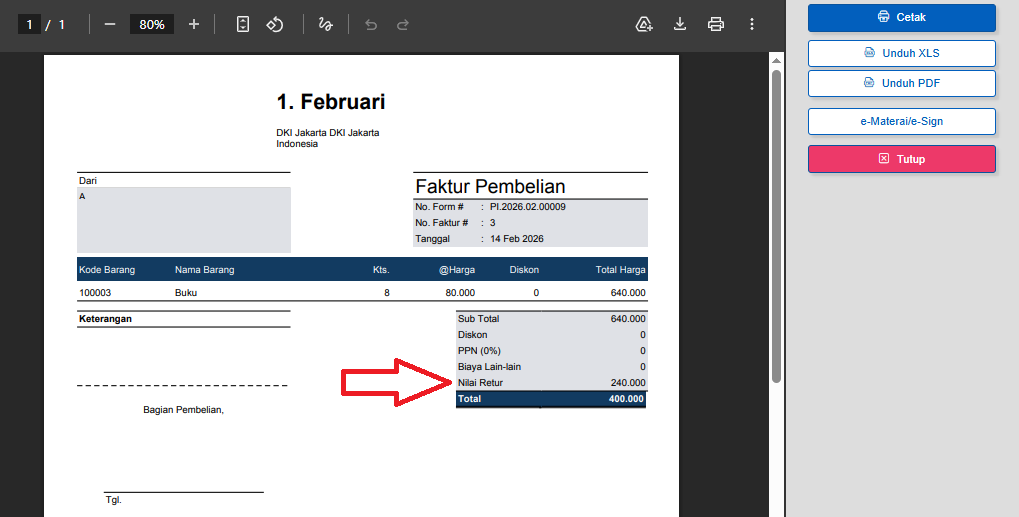Click the Unduh XLS button
This screenshot has width=1019, height=517.
pyautogui.click(x=901, y=53)
